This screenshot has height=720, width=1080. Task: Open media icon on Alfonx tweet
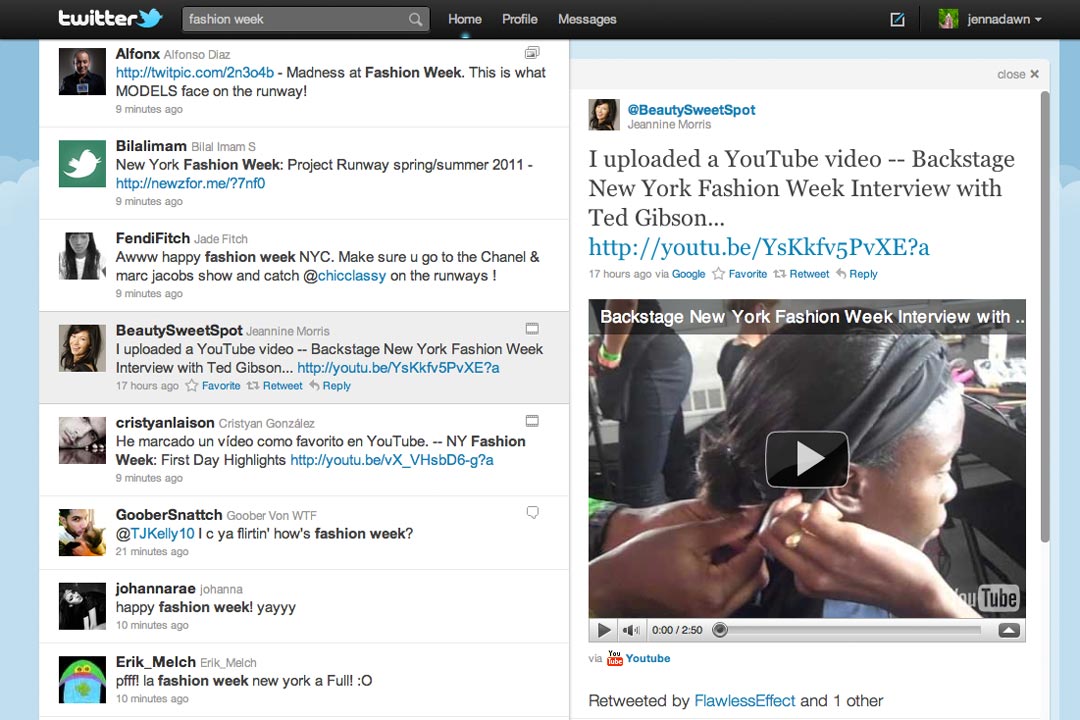pos(532,52)
